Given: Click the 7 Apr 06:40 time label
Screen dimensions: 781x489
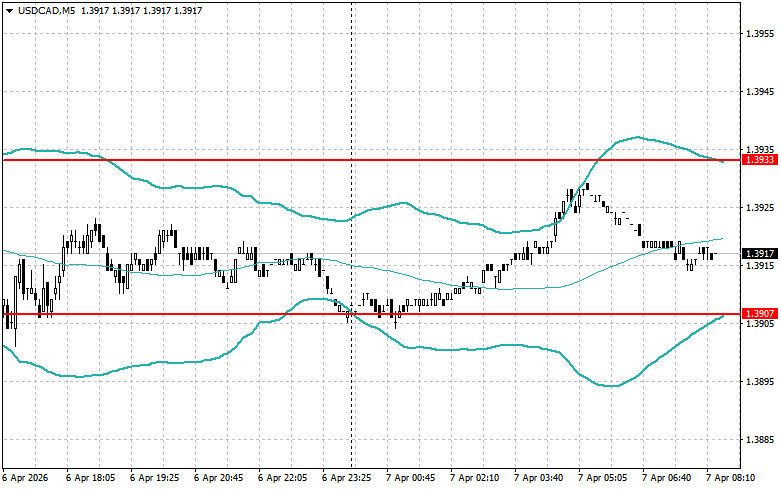Looking at the screenshot, I should click(x=666, y=478).
